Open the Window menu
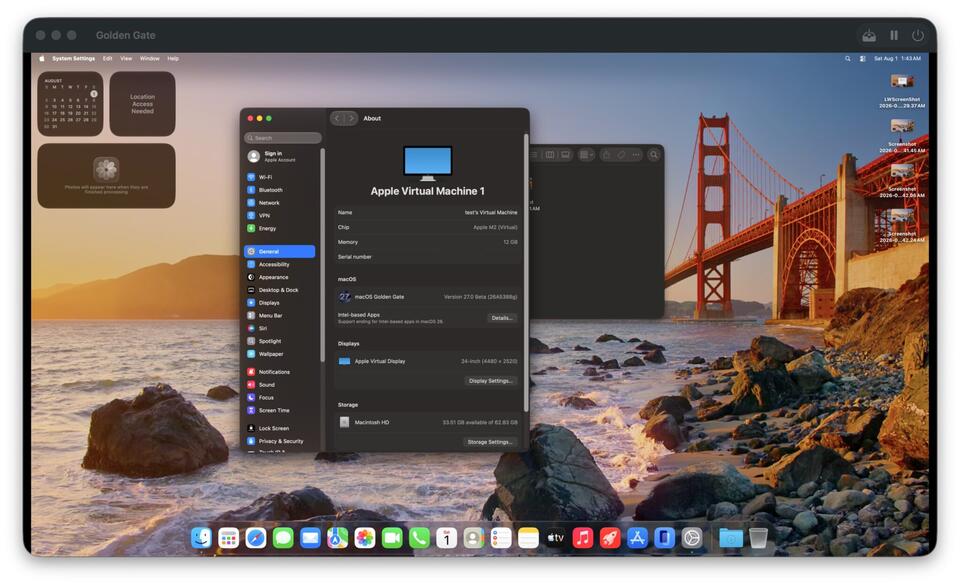The width and height of the screenshot is (960, 585). click(149, 59)
